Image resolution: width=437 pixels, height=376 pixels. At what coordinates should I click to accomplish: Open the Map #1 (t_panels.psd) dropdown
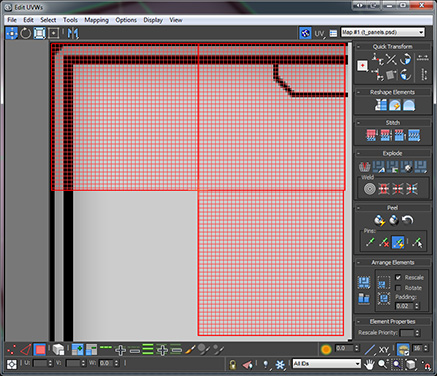click(383, 32)
